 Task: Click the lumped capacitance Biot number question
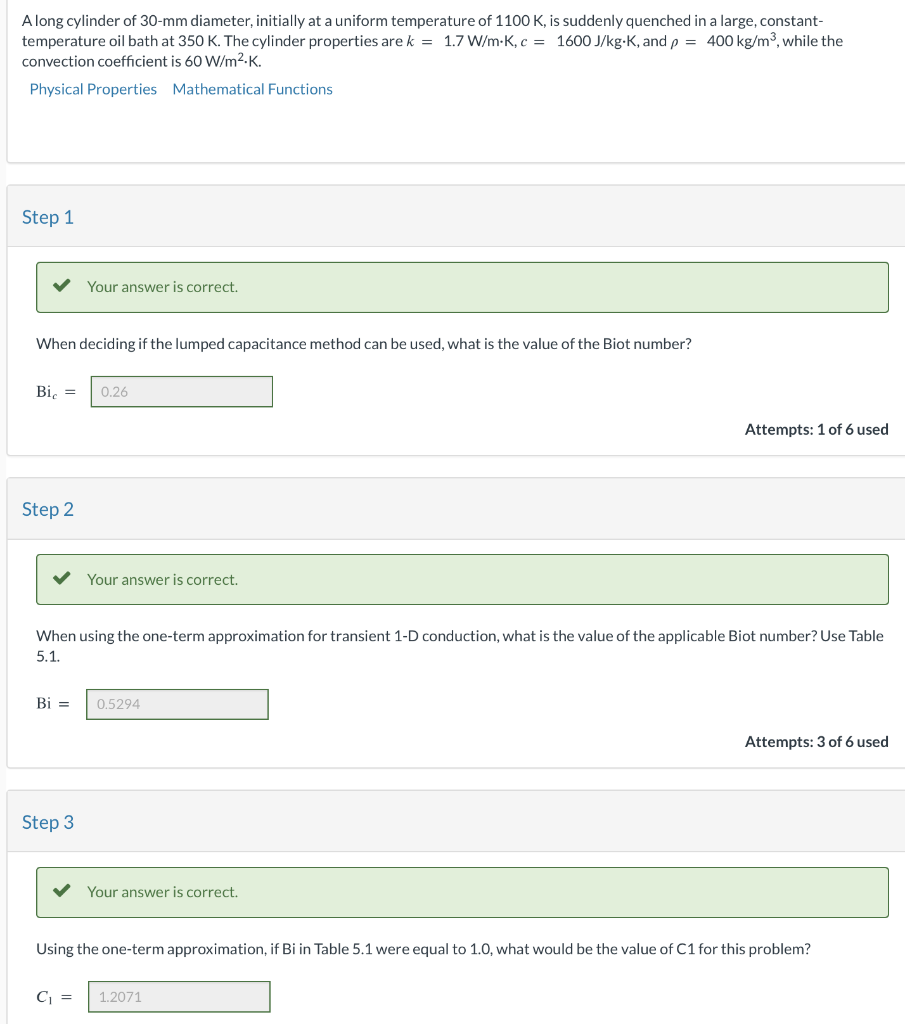pos(364,344)
